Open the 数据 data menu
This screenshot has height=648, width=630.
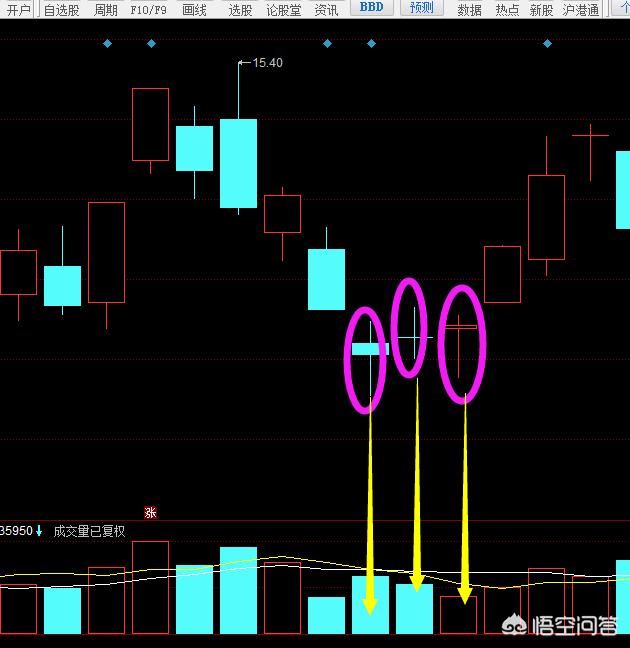coord(470,10)
